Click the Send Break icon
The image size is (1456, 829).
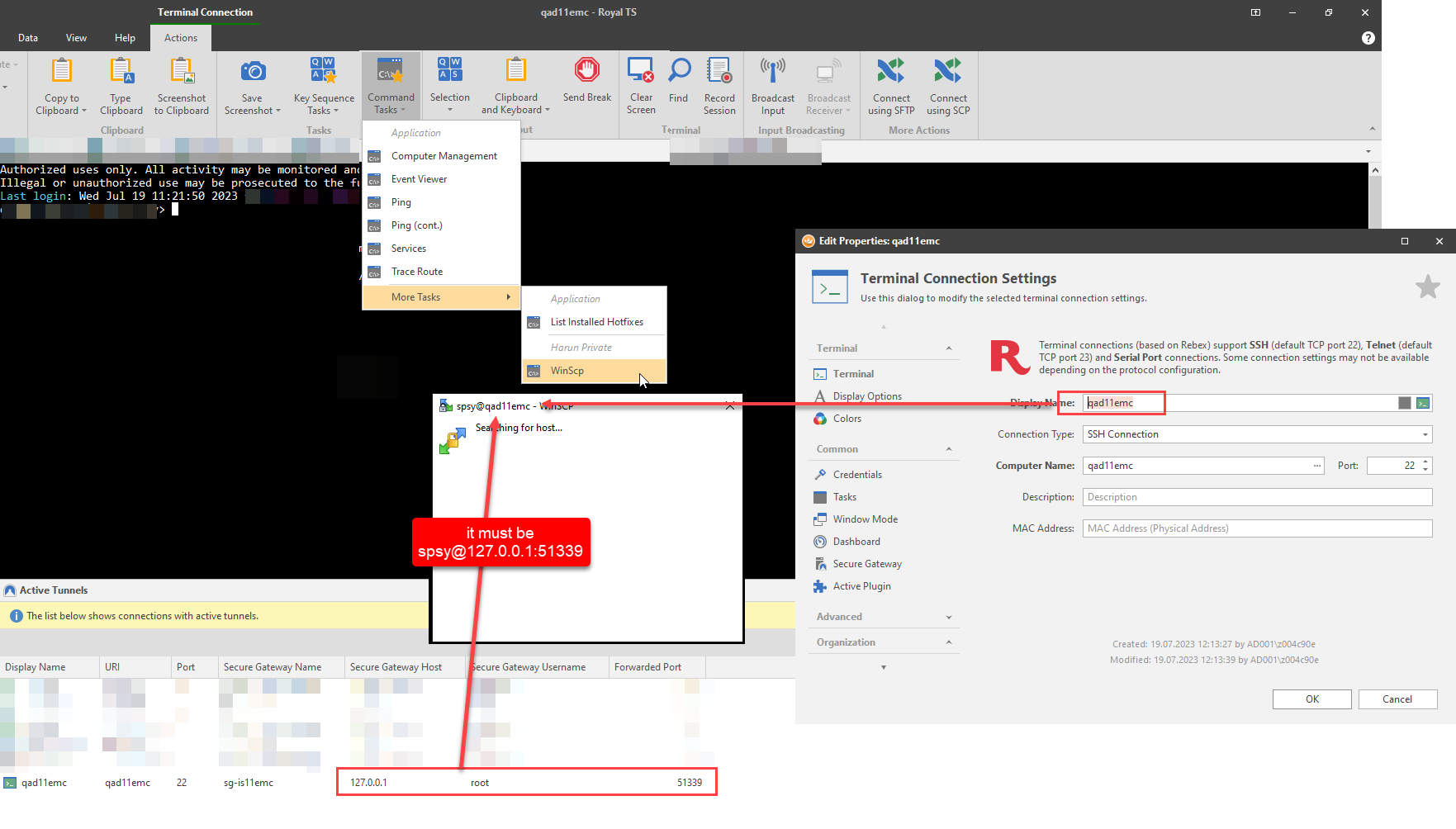[587, 70]
